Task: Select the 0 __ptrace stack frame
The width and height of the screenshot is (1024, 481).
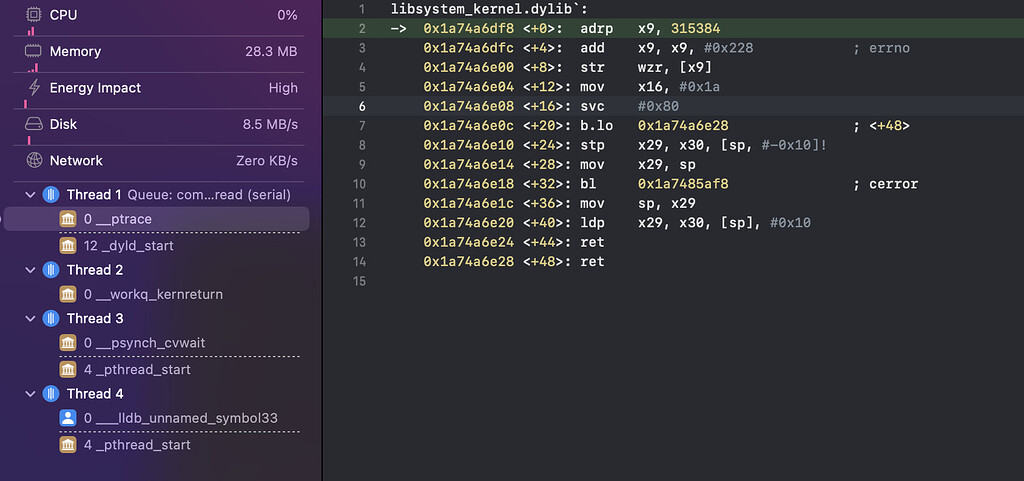Action: [x=118, y=218]
